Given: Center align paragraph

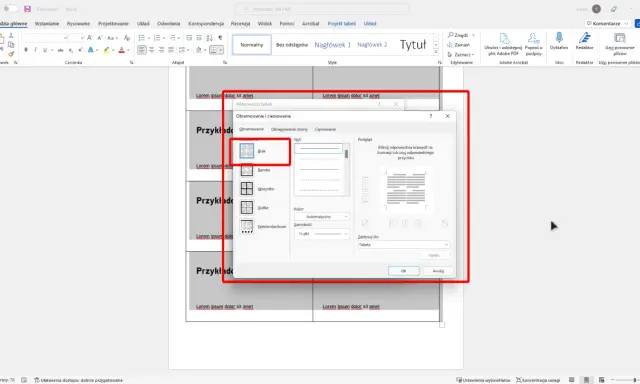Looking at the screenshot, I should [151, 50].
